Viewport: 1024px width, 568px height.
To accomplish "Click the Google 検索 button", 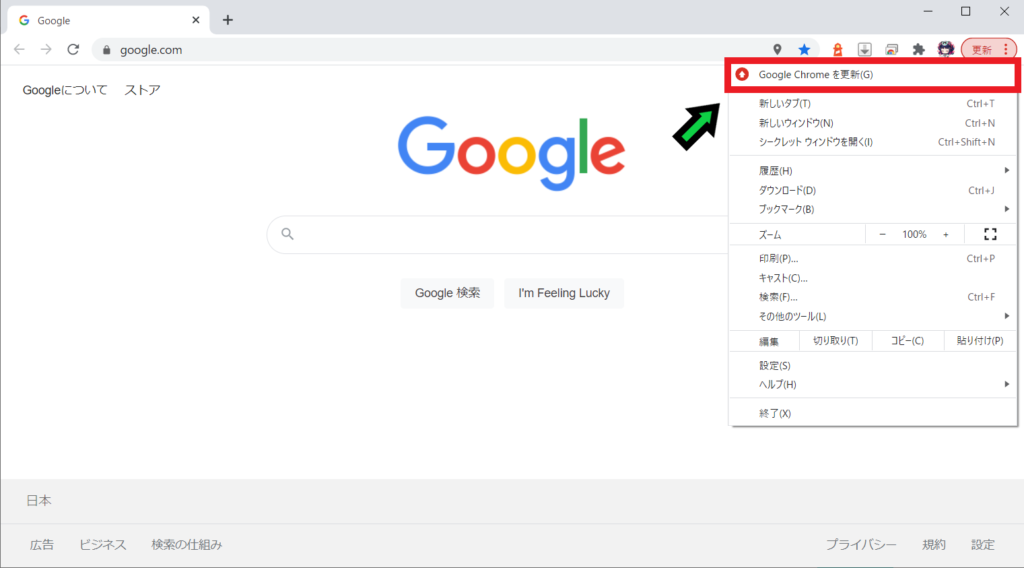I will (x=447, y=293).
